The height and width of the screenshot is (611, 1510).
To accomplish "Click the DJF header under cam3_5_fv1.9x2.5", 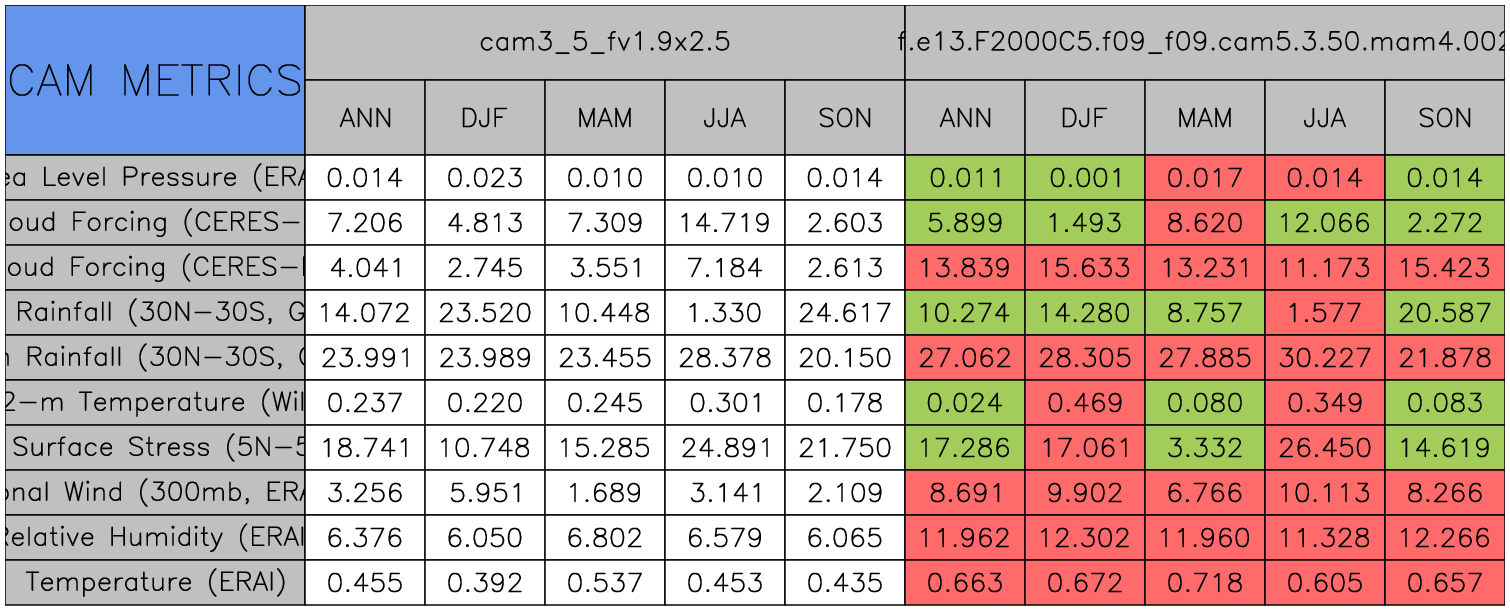I will pos(485,118).
